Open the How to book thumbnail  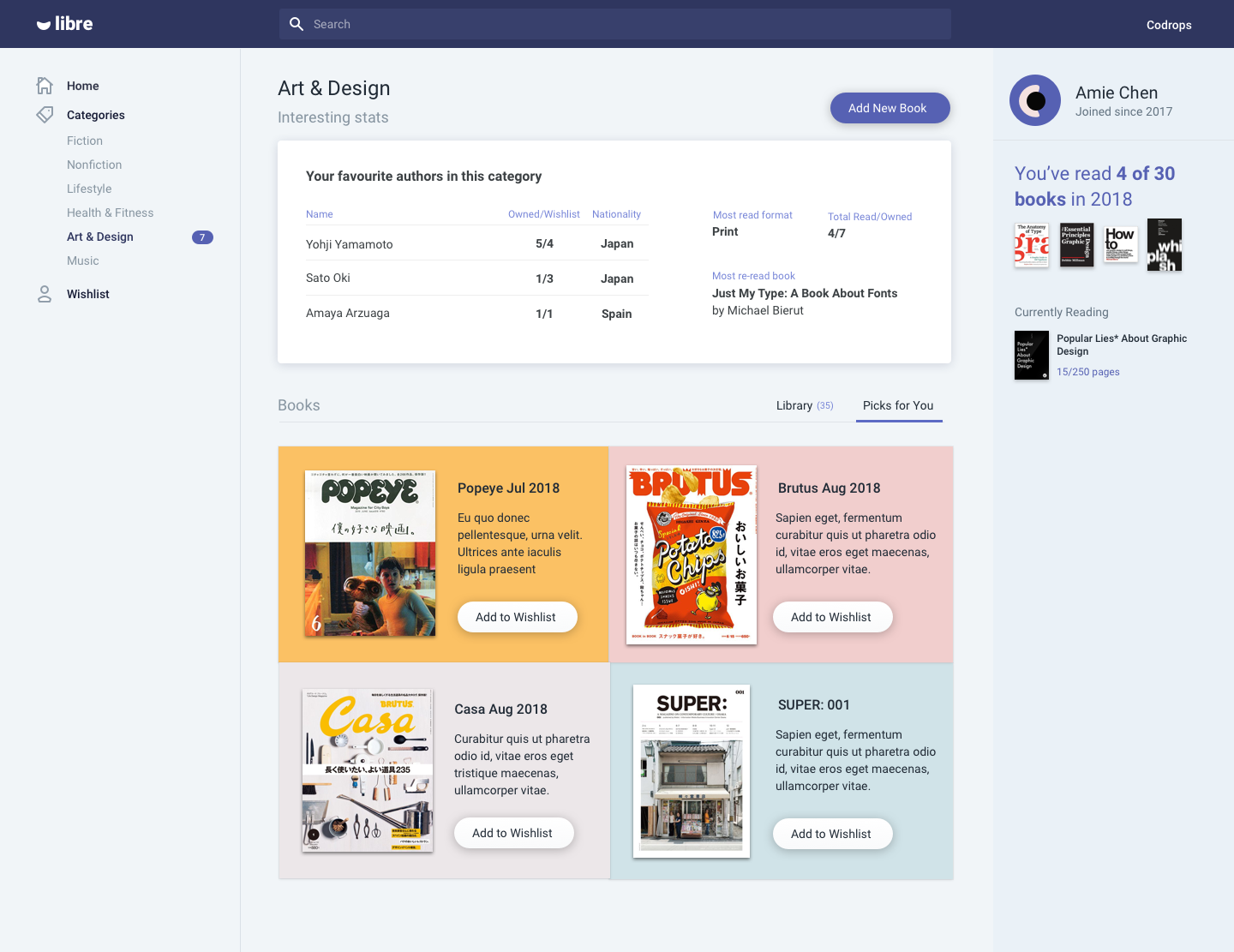1121,244
